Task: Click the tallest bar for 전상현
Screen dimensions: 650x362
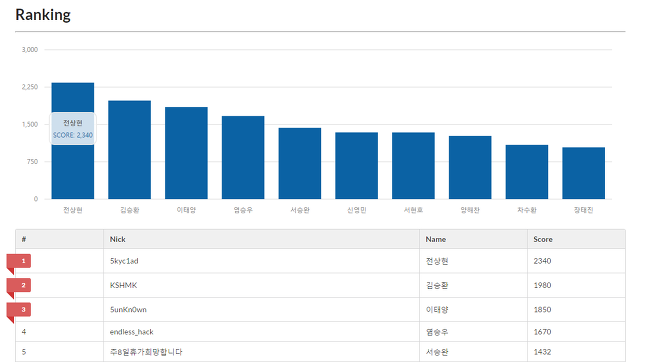Action: click(73, 141)
